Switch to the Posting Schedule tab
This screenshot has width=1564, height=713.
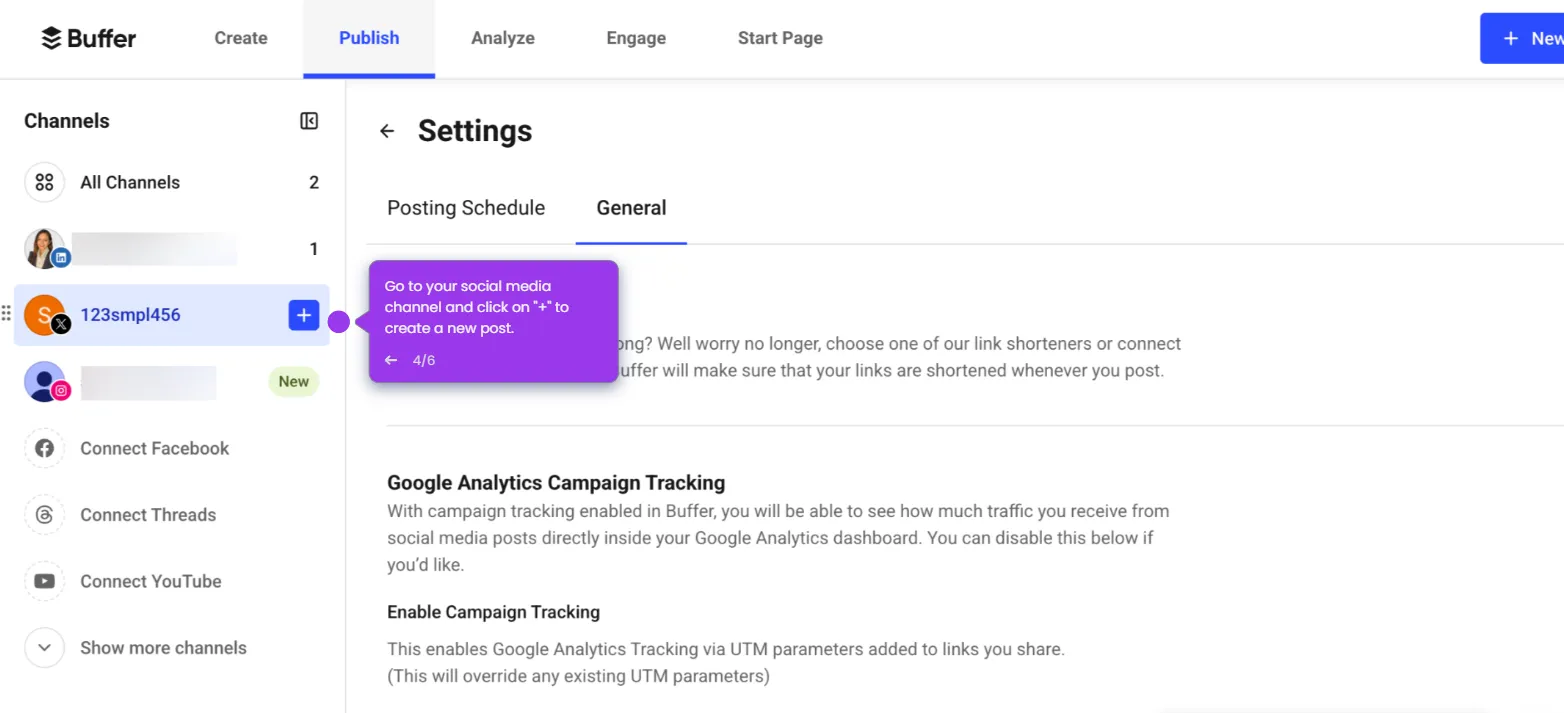pos(465,207)
